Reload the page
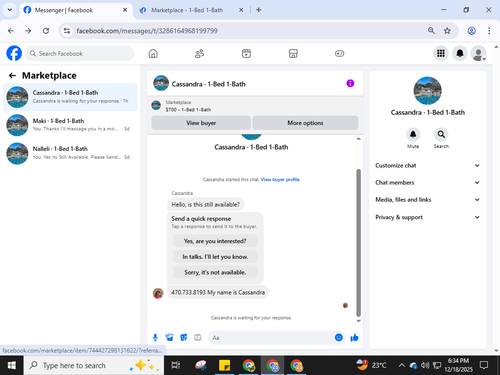 [46, 31]
